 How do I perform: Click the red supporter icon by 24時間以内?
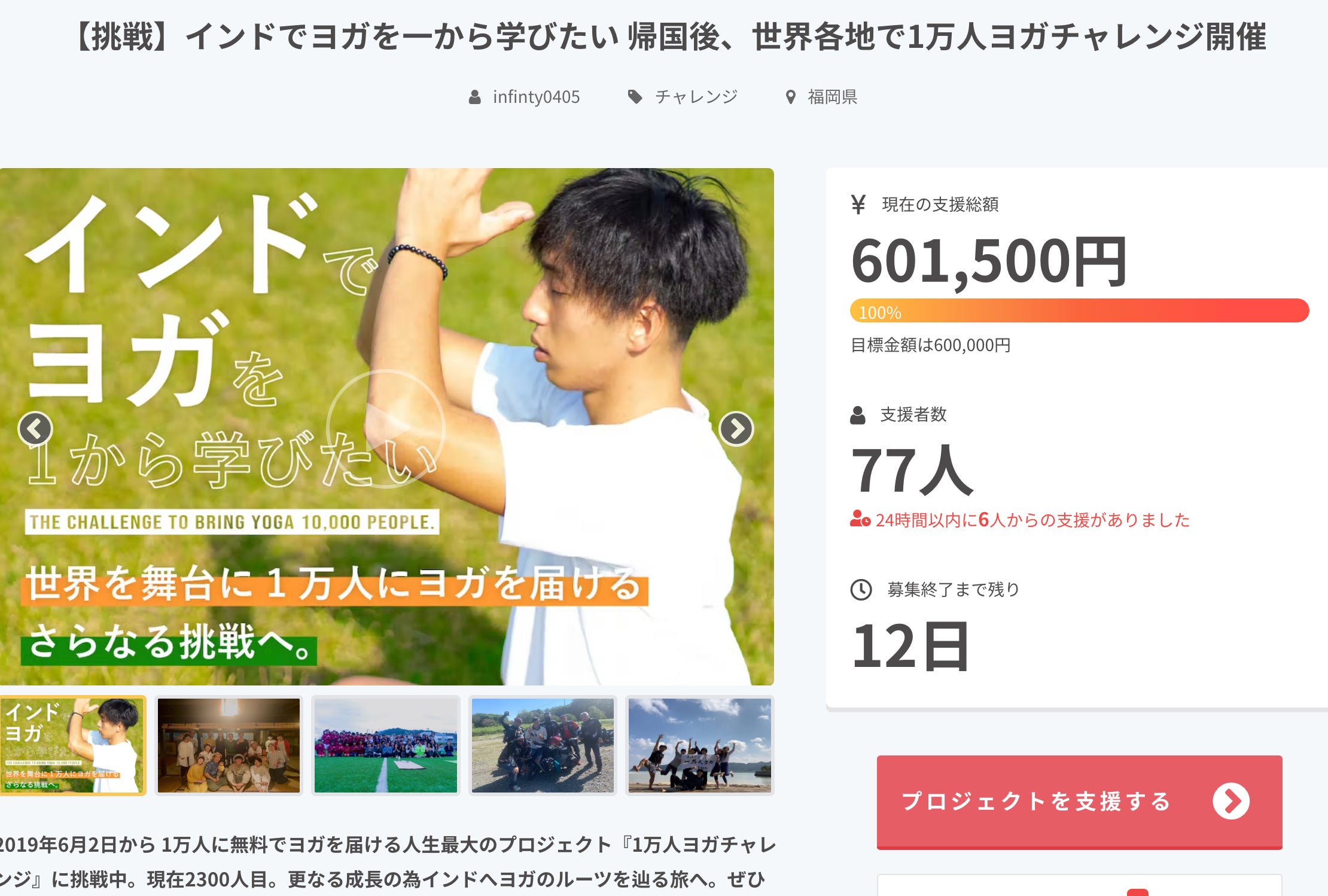coord(860,519)
